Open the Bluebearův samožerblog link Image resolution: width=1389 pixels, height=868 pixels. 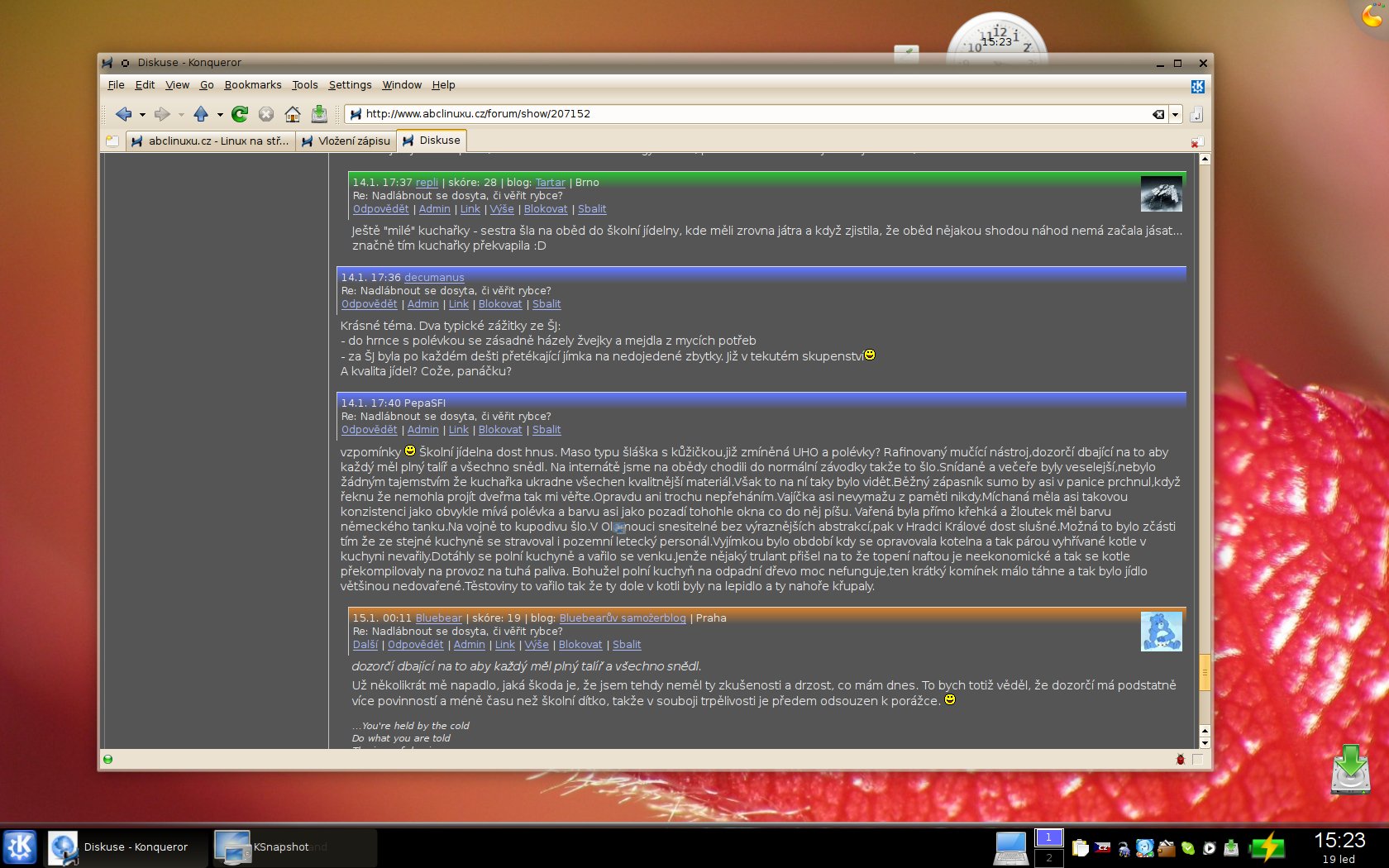[x=623, y=618]
